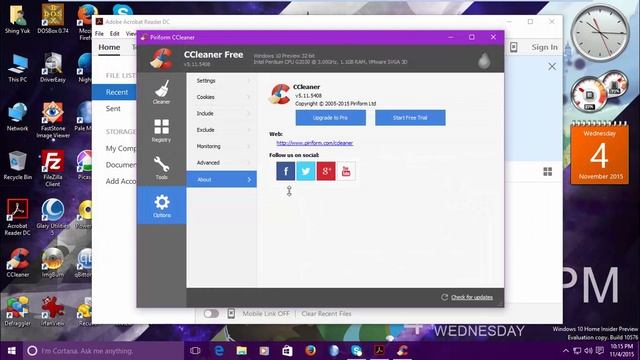Open the Cleaner section in CCleaner
Screen dimensions: 640x360
click(x=162, y=92)
